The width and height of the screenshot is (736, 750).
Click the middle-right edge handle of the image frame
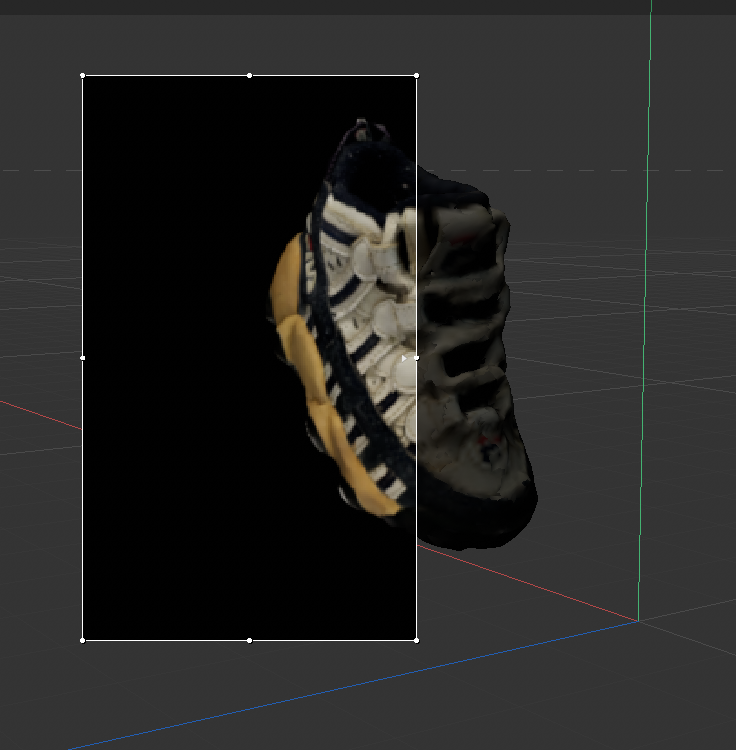click(417, 358)
